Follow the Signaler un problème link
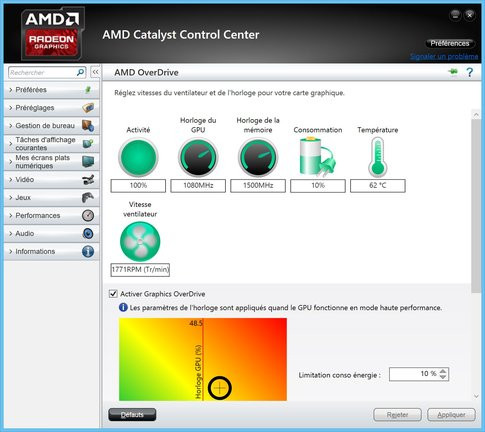485x432 pixels. (444, 56)
